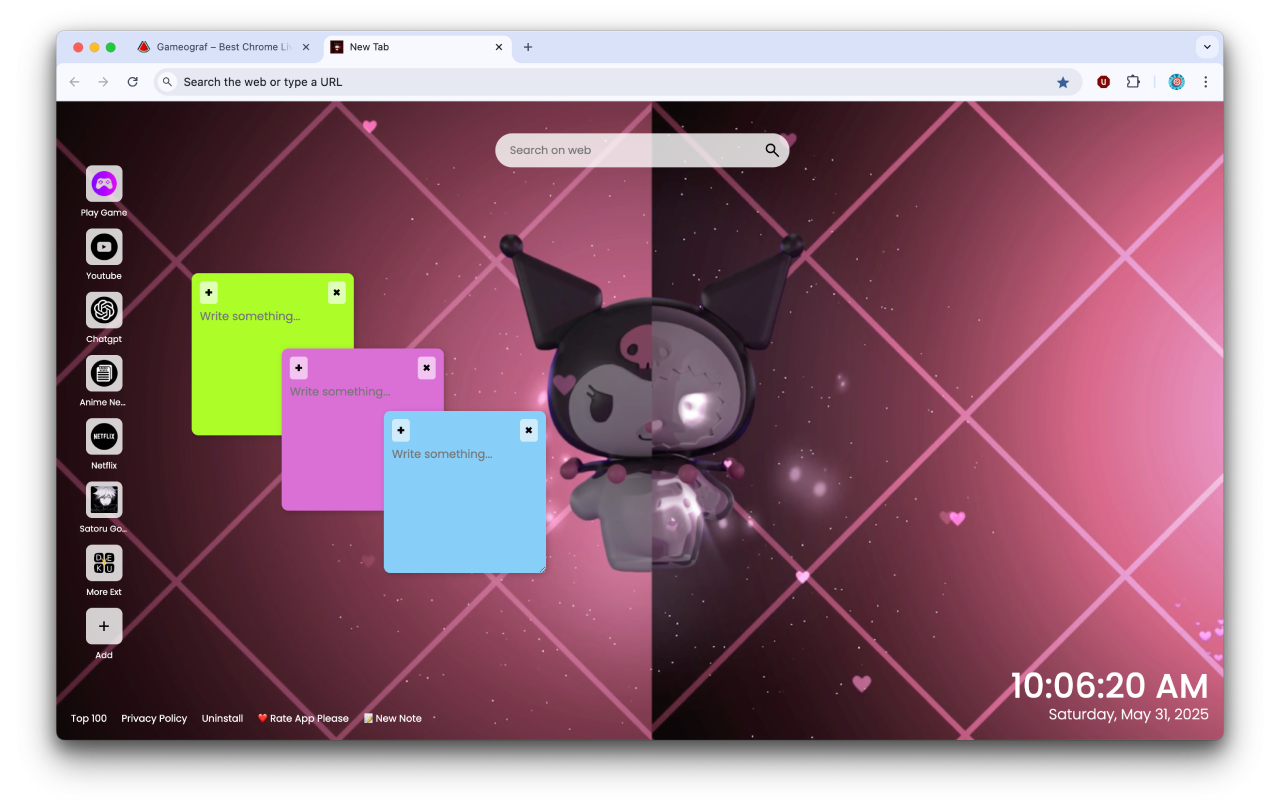
Task: Expand the tab search dropdown arrow
Action: pos(1207,47)
